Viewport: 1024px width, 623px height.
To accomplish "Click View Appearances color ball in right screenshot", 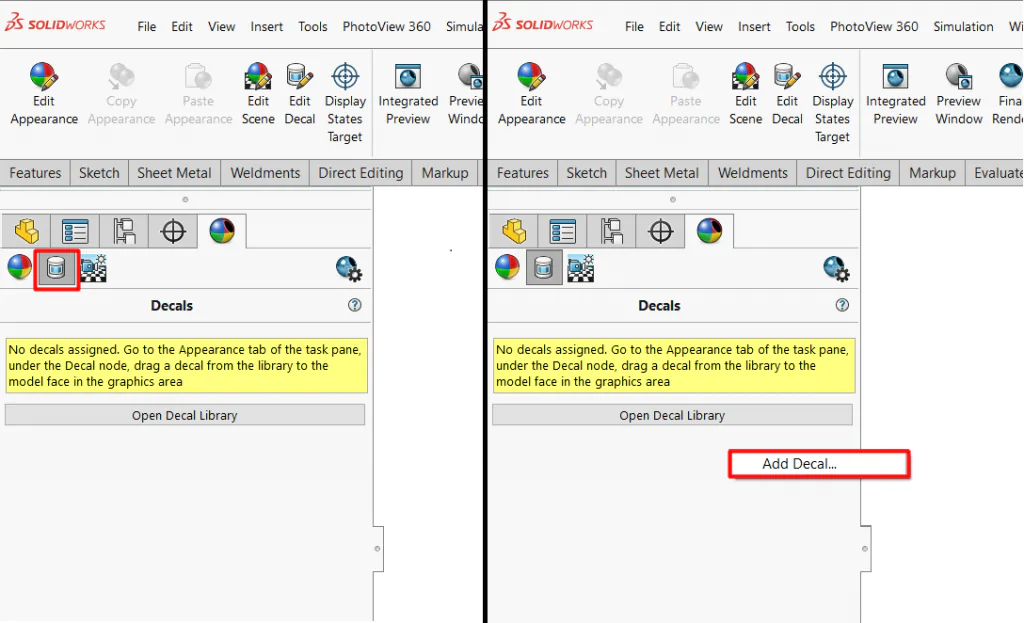I will coord(507,268).
